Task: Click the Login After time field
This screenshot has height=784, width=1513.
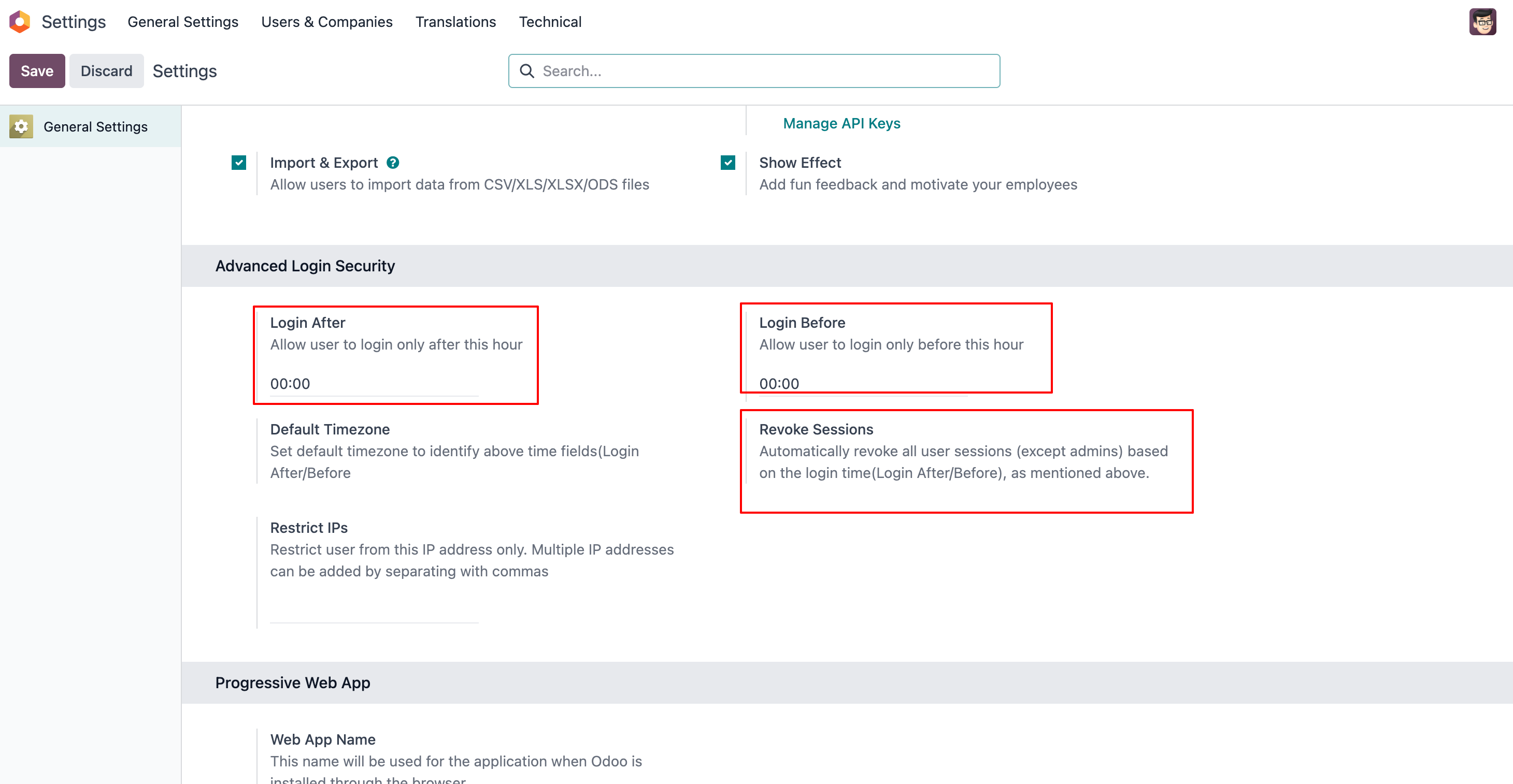Action: coord(374,384)
